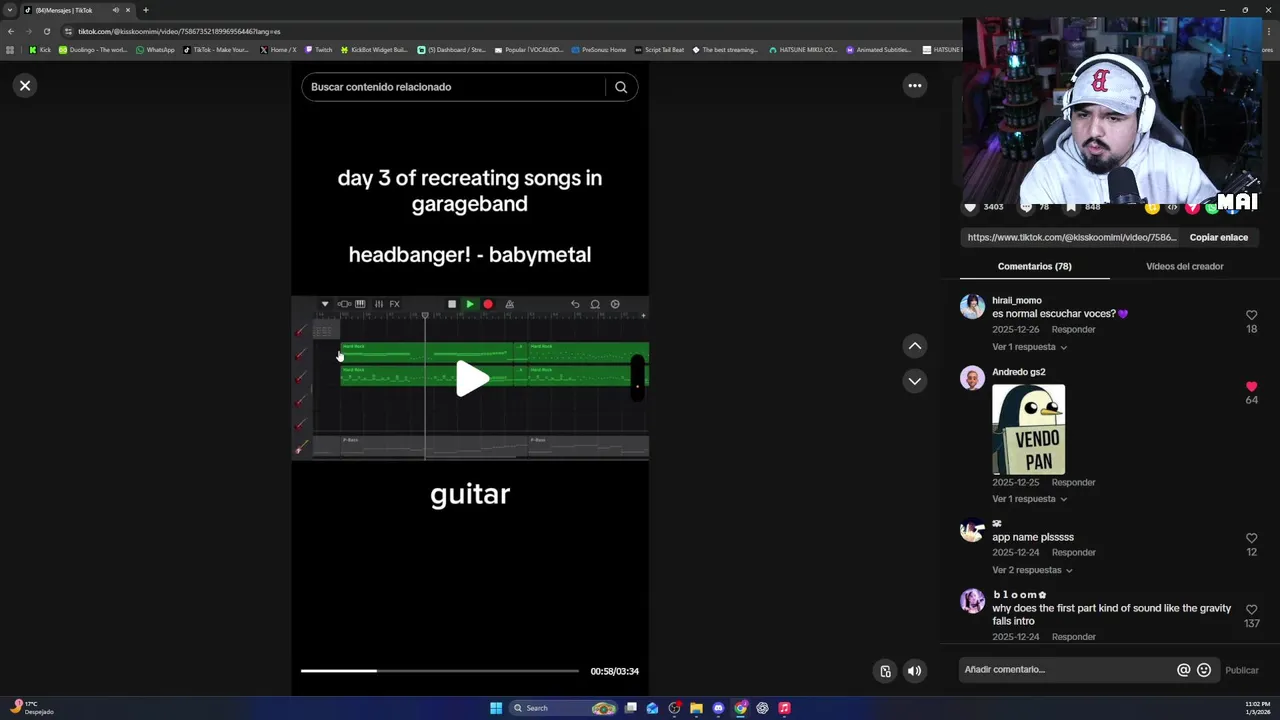Viewport: 1280px width, 720px height.
Task: Reply to Andredo gs2's comment
Action: [x=1073, y=483]
